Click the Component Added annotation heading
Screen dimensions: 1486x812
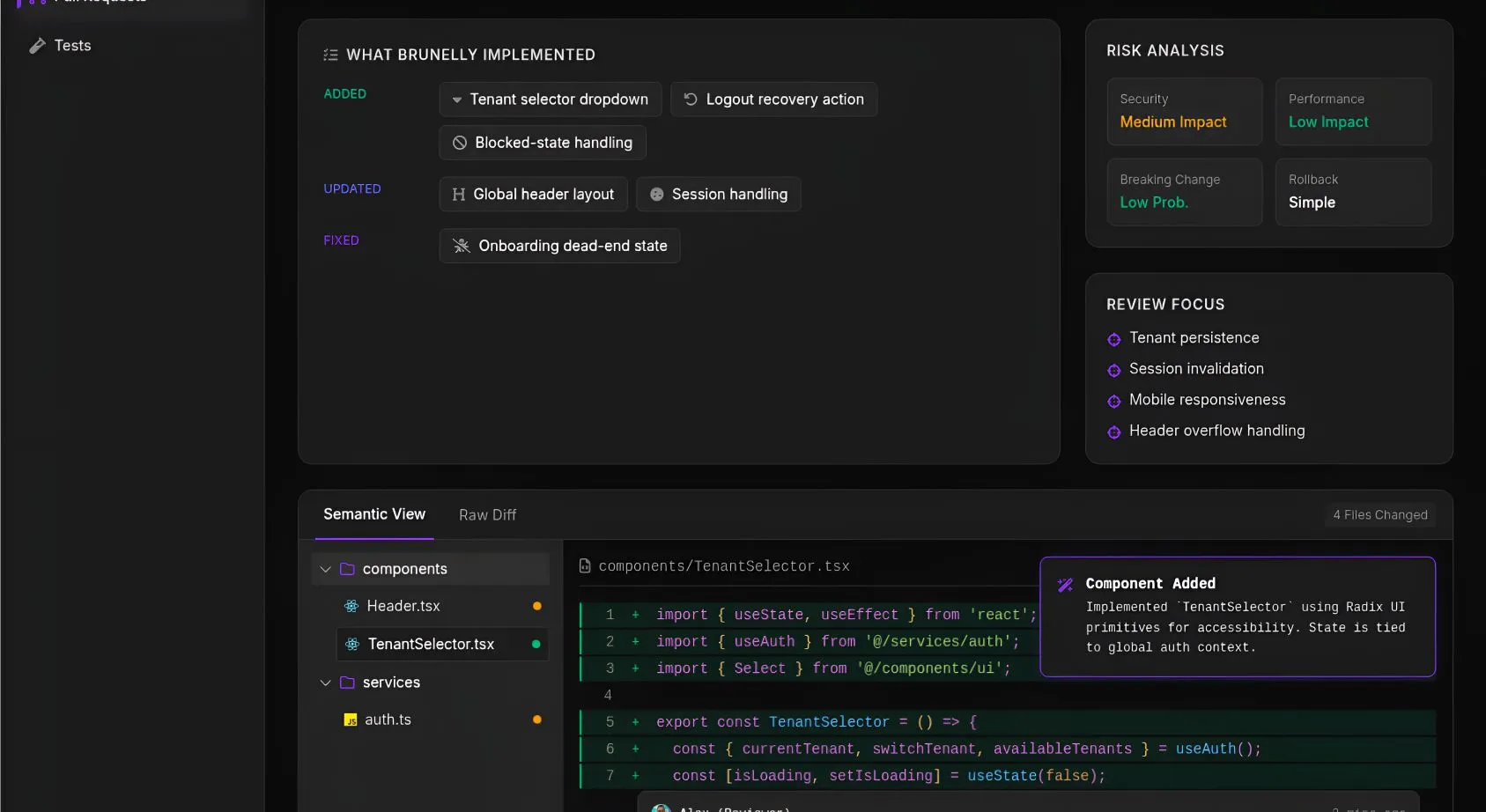tap(1150, 584)
